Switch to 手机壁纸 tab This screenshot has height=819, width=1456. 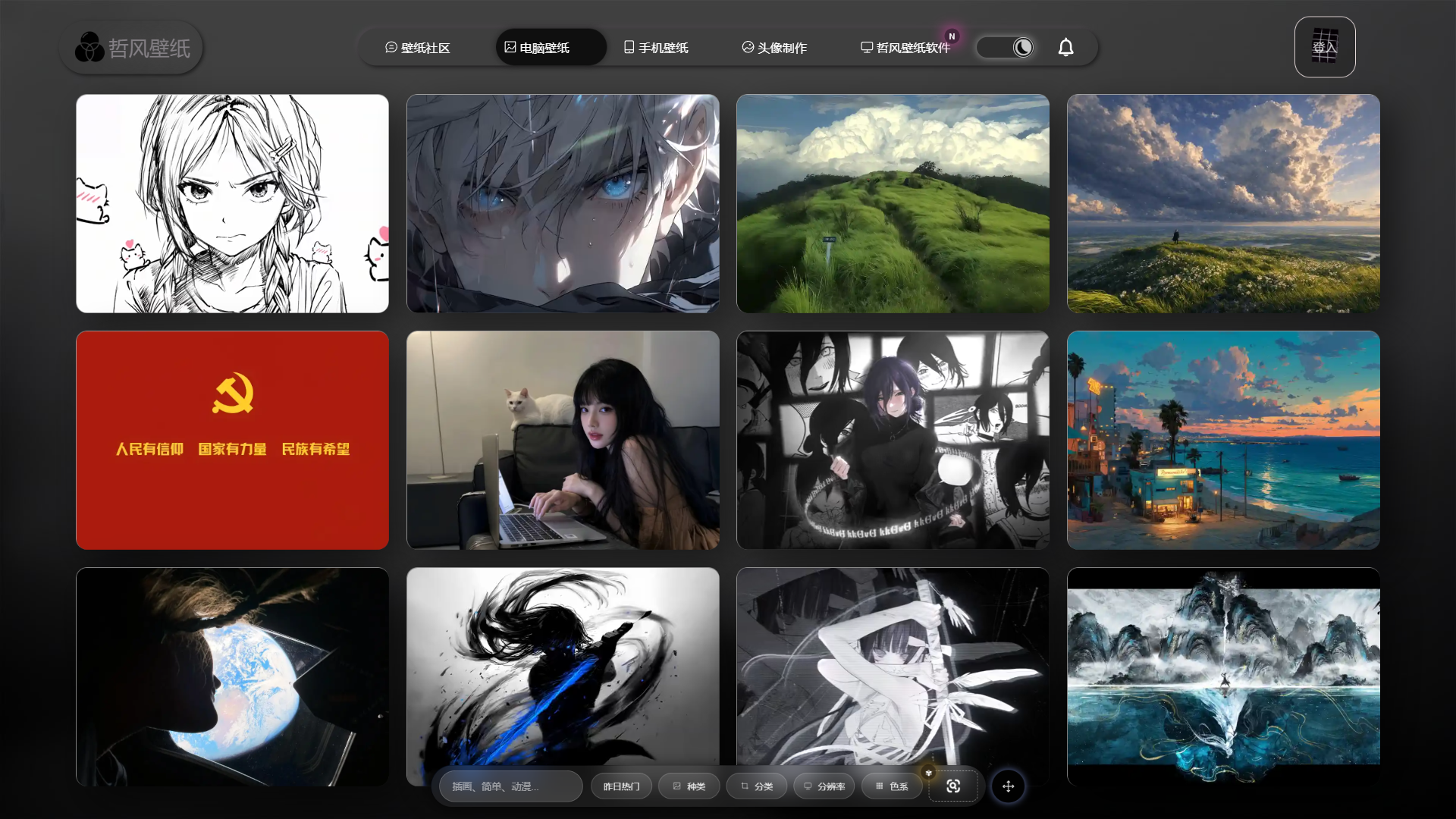(x=656, y=48)
